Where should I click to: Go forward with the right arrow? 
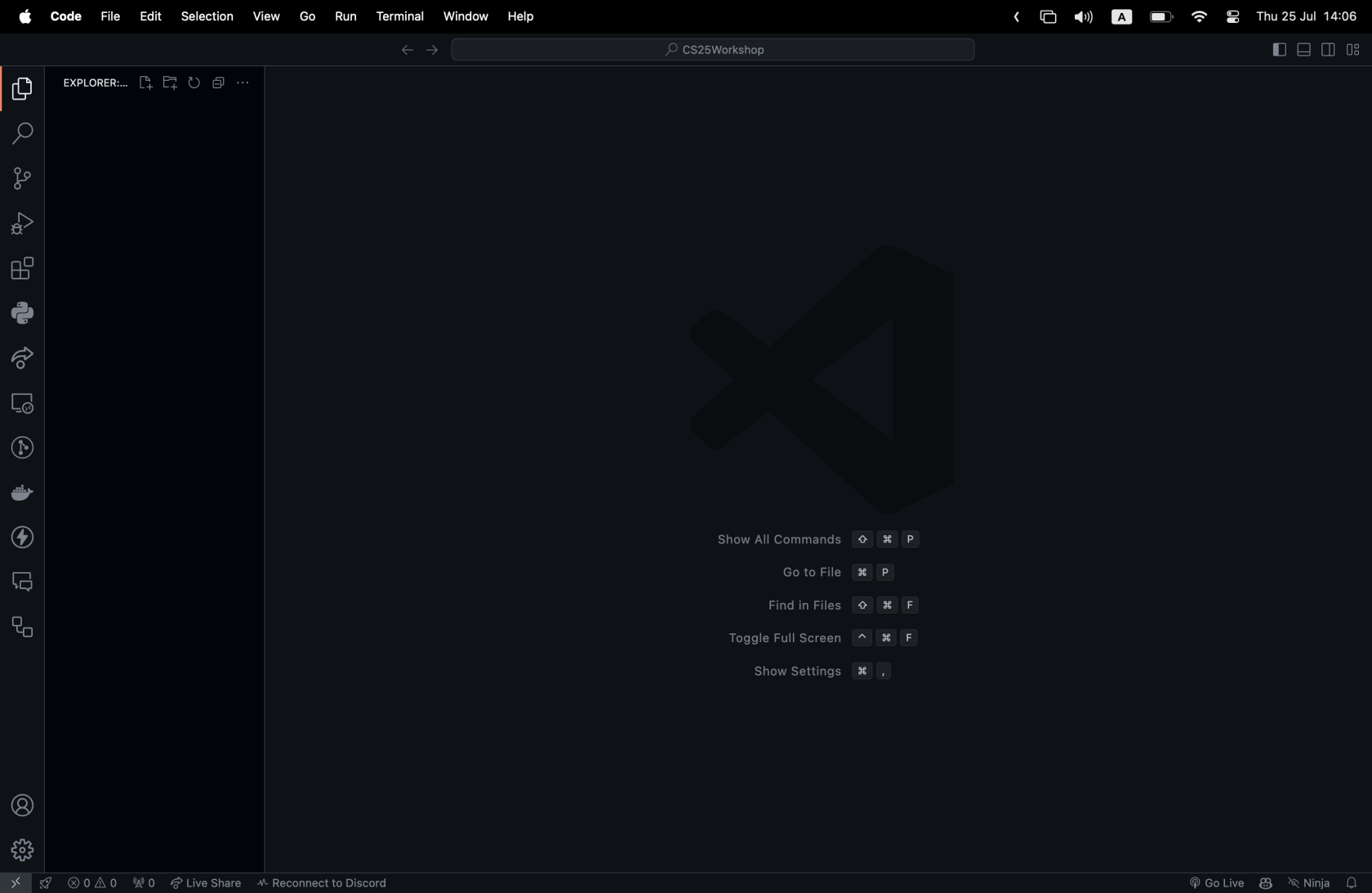[x=432, y=50]
